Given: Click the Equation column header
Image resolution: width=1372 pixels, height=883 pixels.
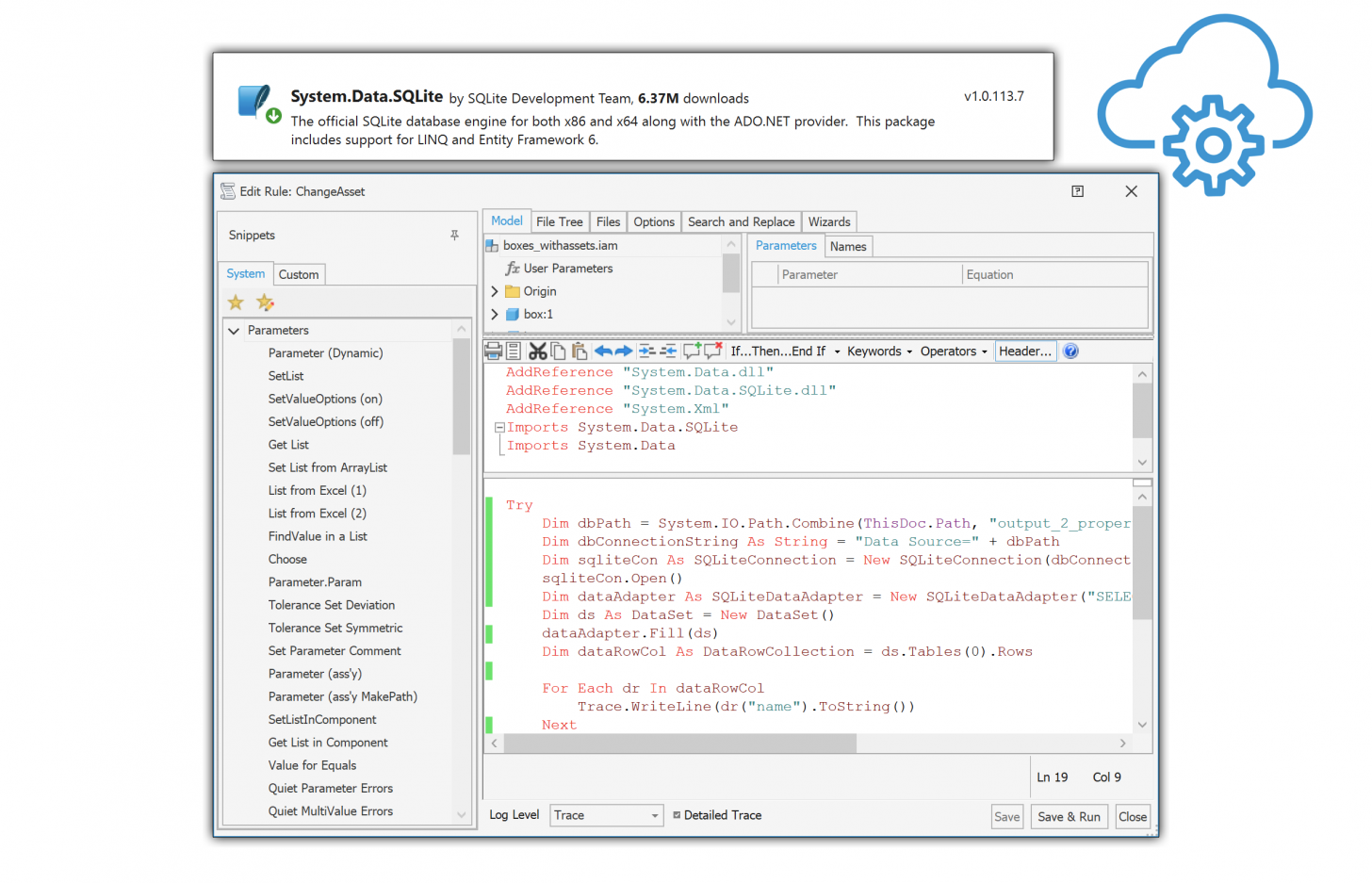Looking at the screenshot, I should pos(1054,275).
